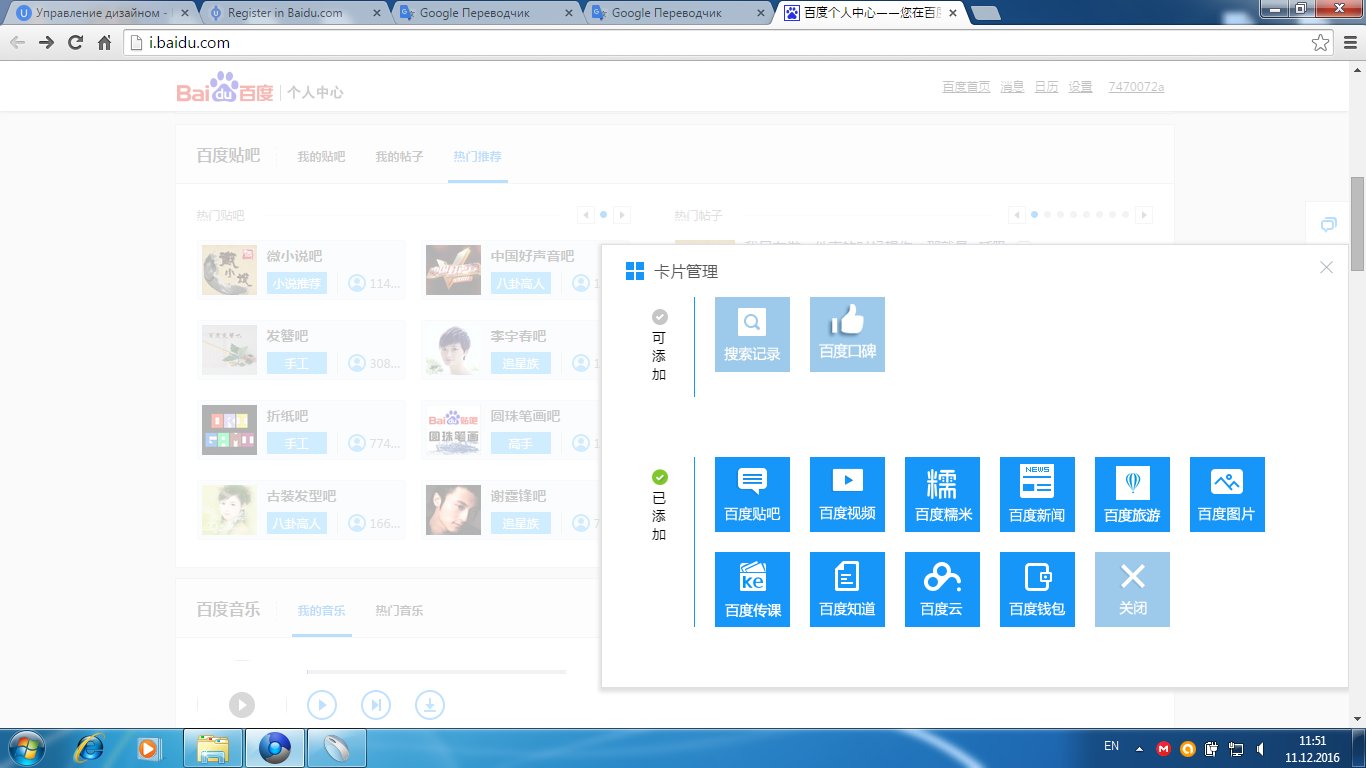
Task: Open the 热门音乐 tab
Action: 399,610
